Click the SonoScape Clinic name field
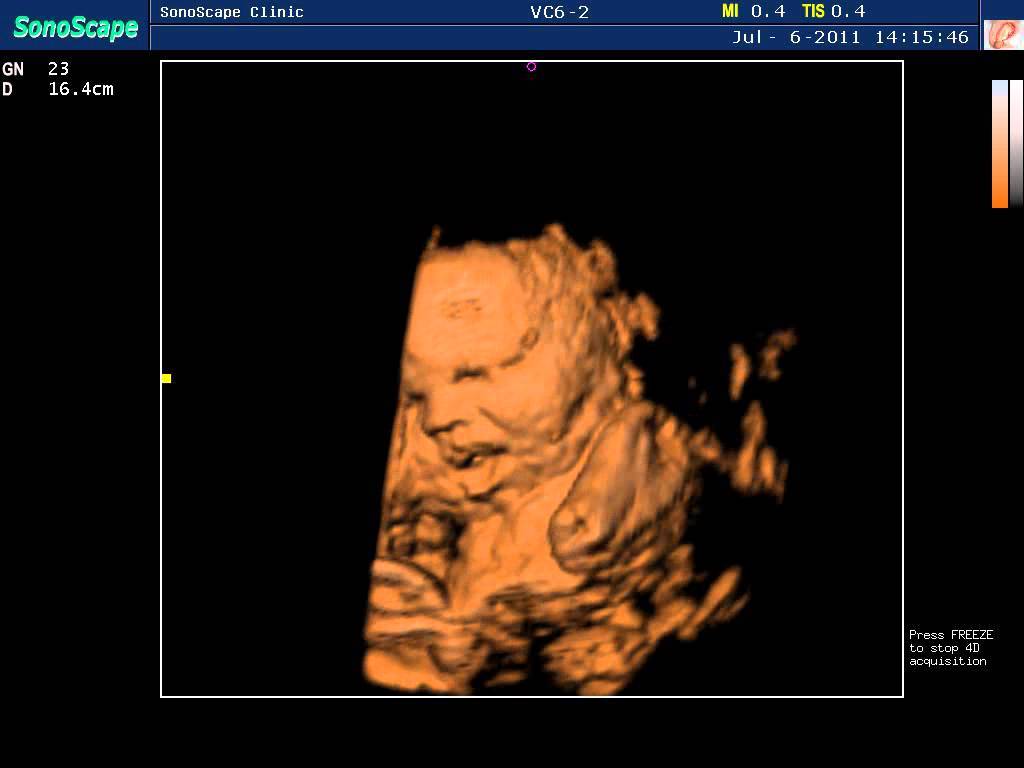Screen dimensions: 1024x768 [232, 12]
